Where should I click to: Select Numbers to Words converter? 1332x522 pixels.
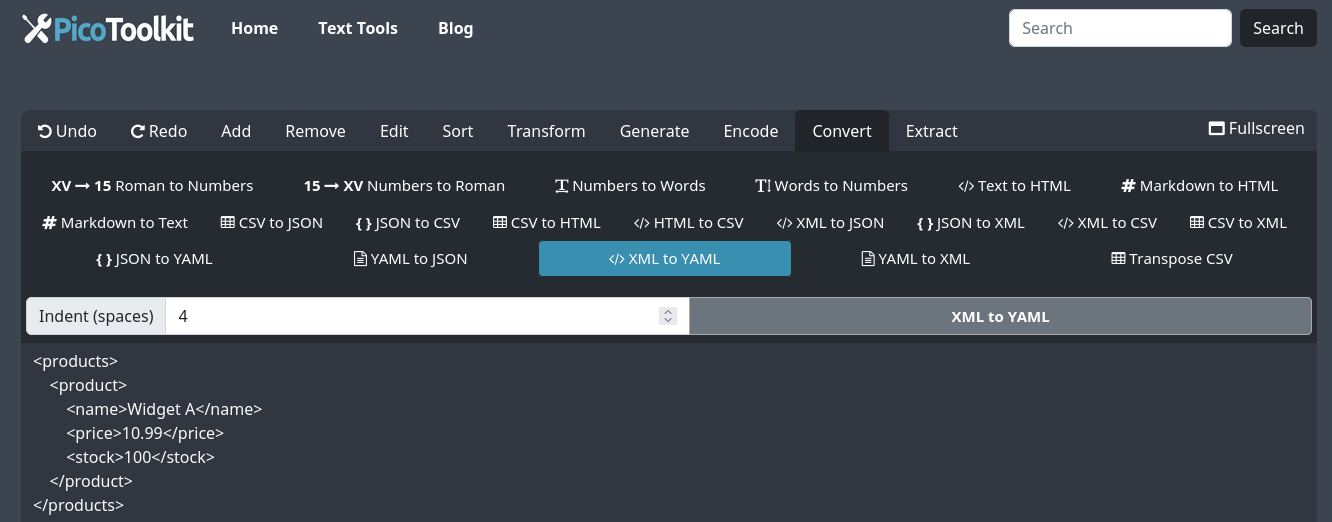coord(630,186)
